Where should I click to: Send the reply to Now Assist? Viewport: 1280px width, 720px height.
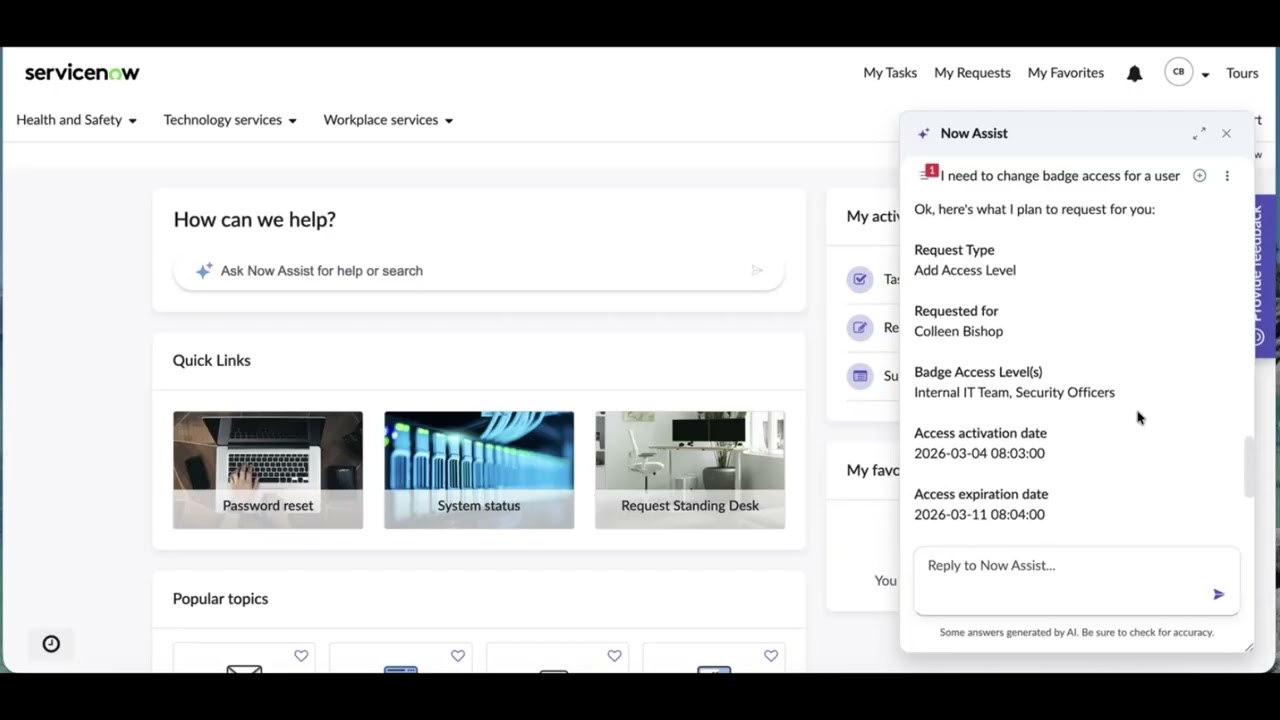click(1218, 594)
